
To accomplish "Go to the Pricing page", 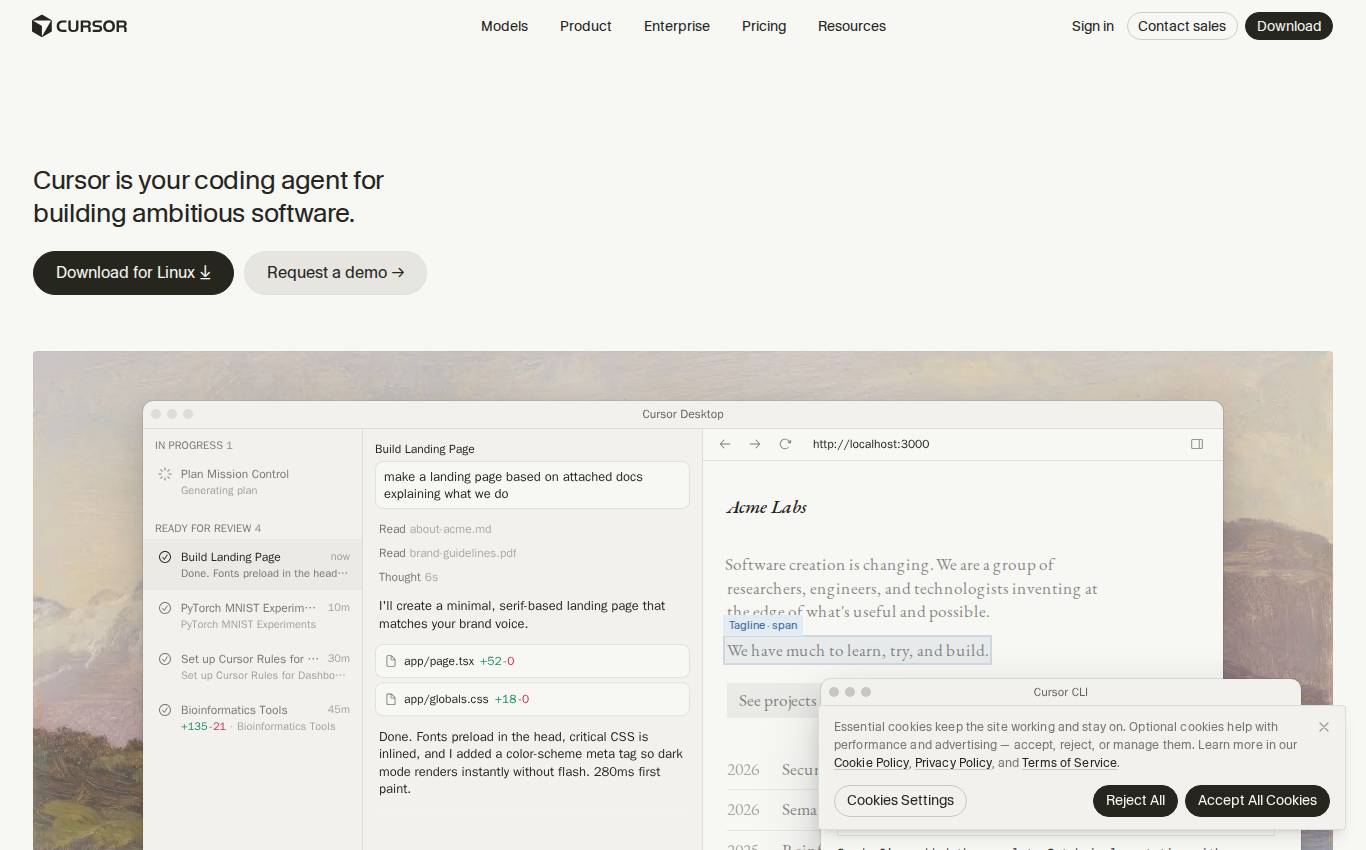I will click(x=764, y=26).
